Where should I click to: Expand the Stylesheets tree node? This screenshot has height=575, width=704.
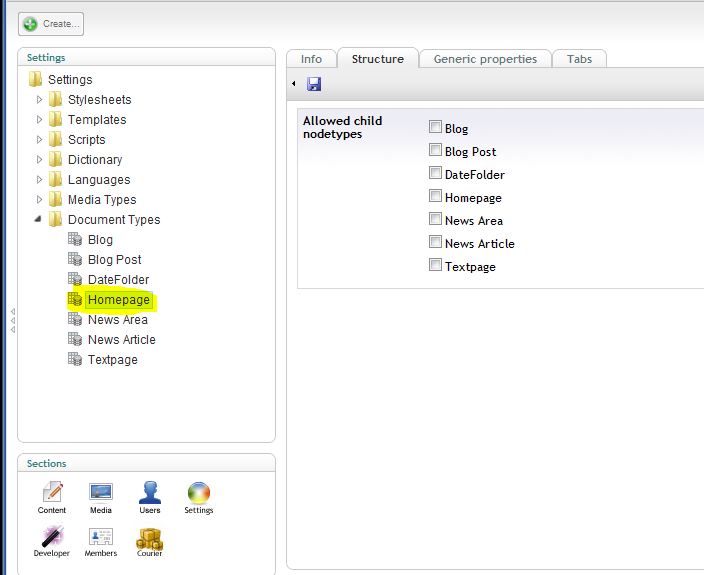(x=39, y=99)
